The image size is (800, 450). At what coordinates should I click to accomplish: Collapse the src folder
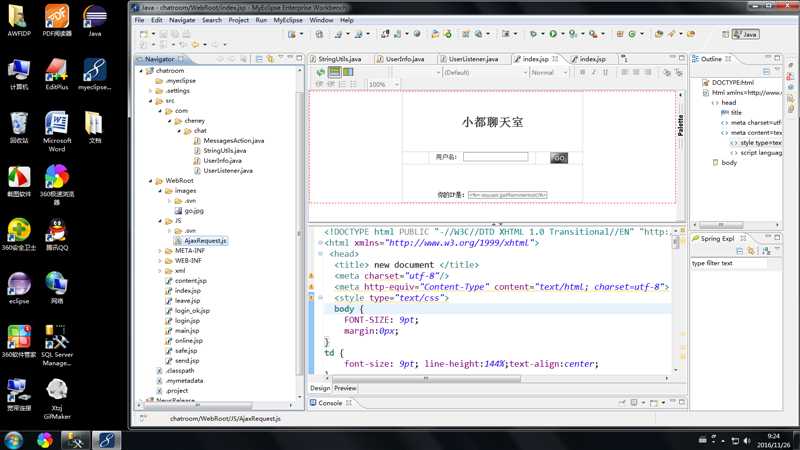coord(151,101)
